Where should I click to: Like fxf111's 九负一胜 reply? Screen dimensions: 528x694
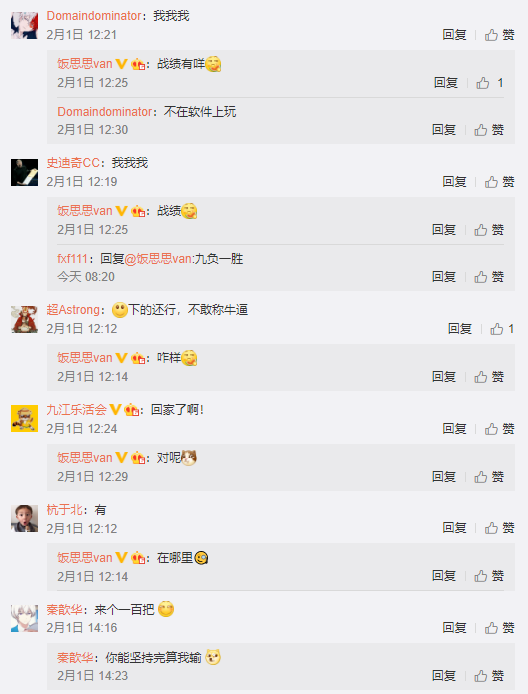coord(489,277)
